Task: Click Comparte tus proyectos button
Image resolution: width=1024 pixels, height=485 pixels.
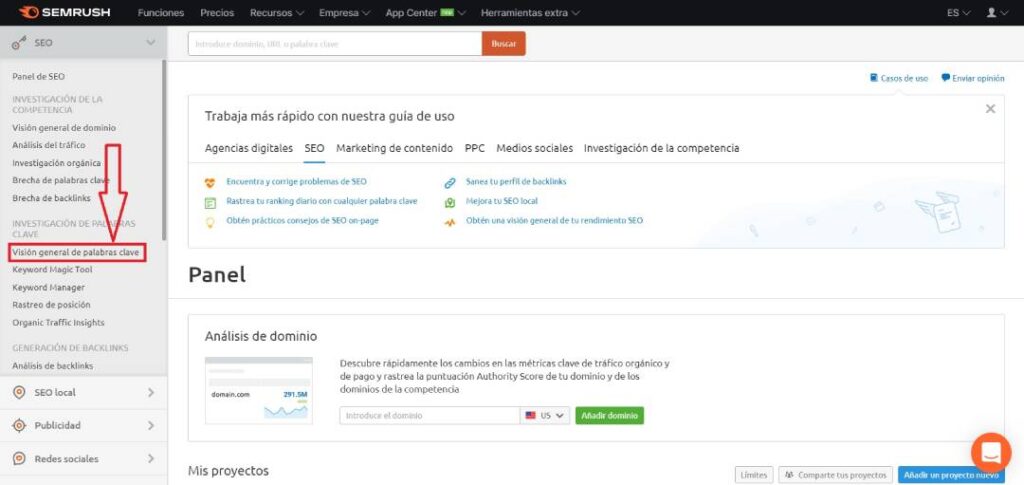Action: pyautogui.click(x=836, y=475)
